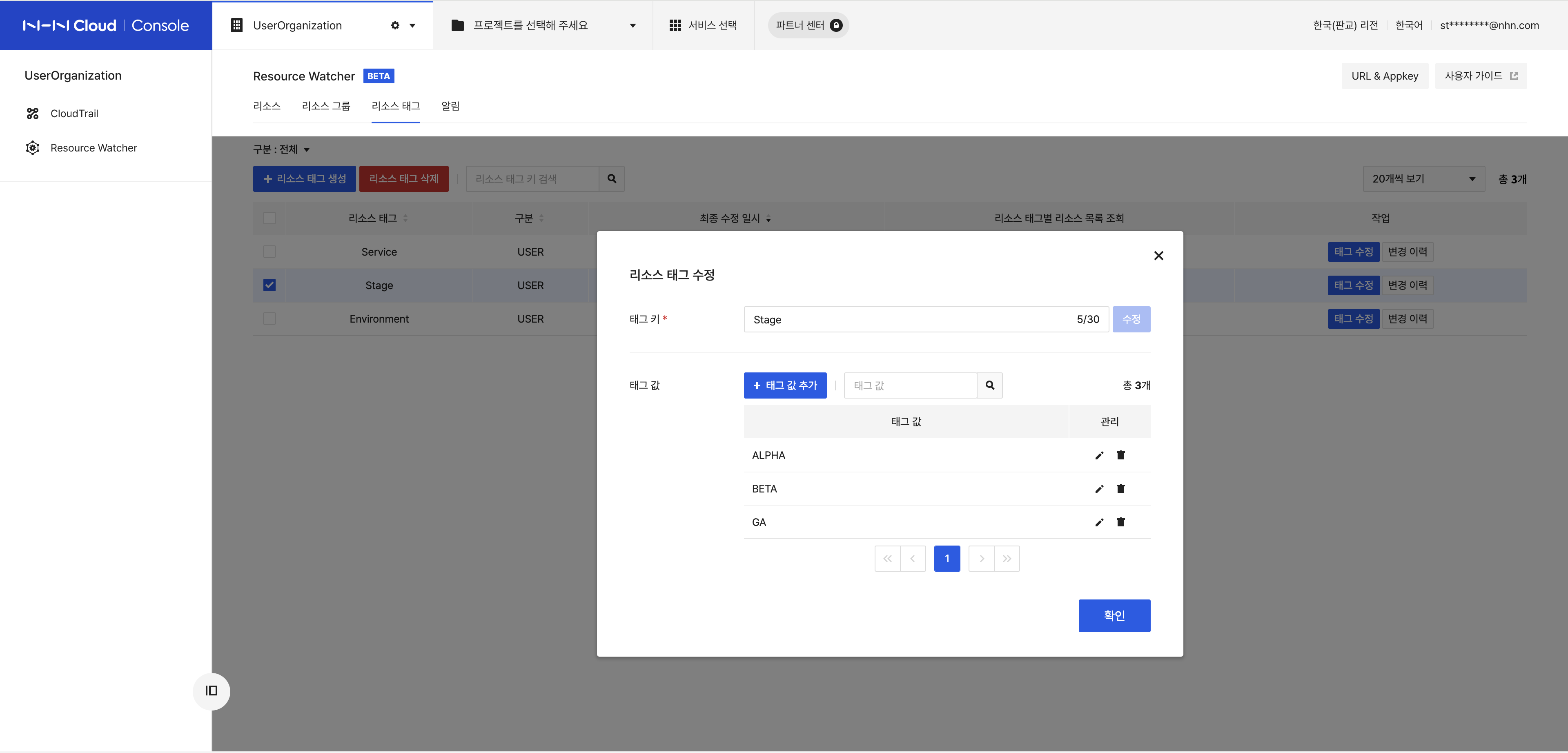Change region 한국(판교) 리전
The height and width of the screenshot is (753, 1568).
(x=1345, y=26)
